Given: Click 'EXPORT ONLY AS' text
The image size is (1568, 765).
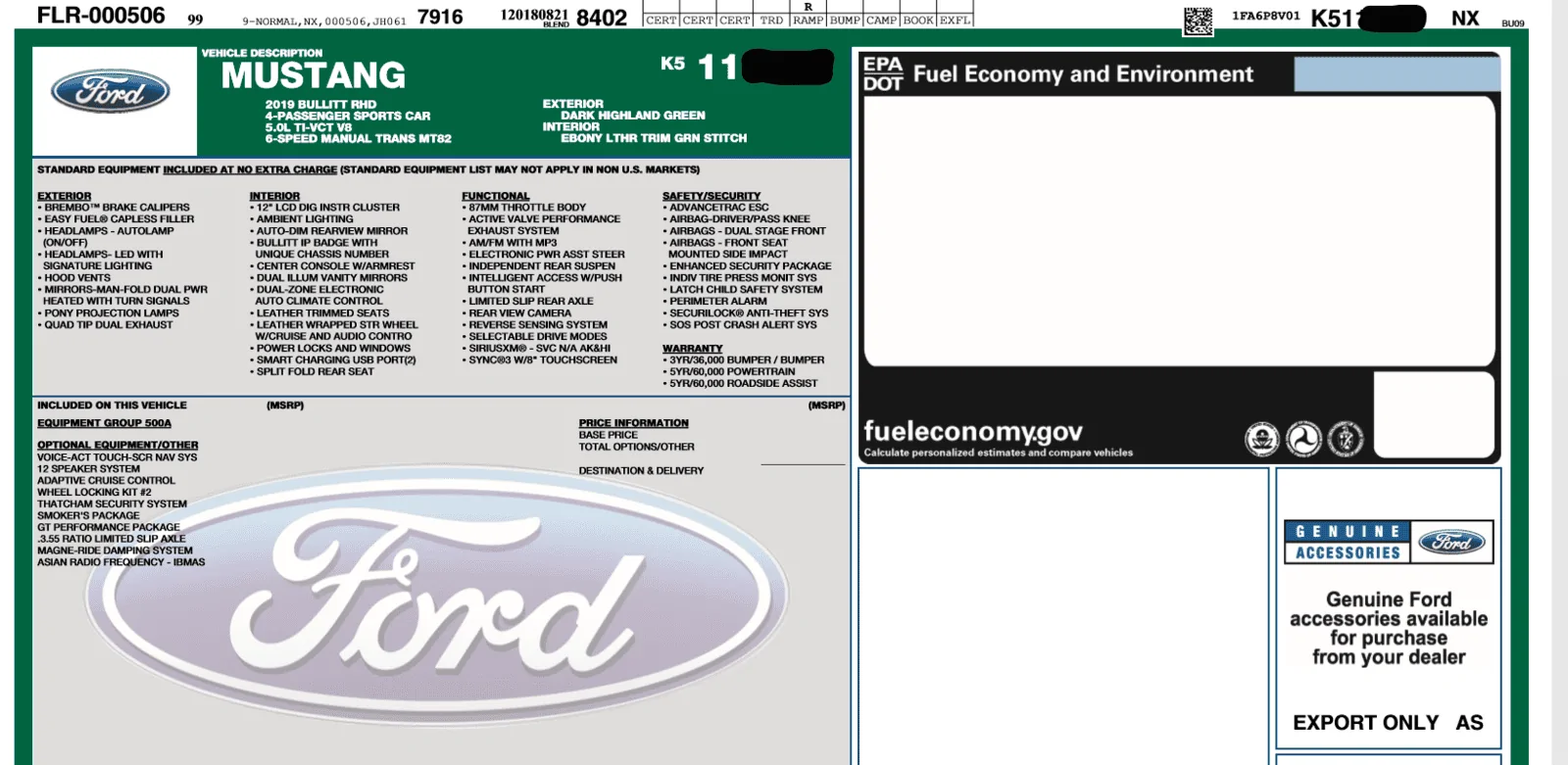Looking at the screenshot, I should point(1388,723).
